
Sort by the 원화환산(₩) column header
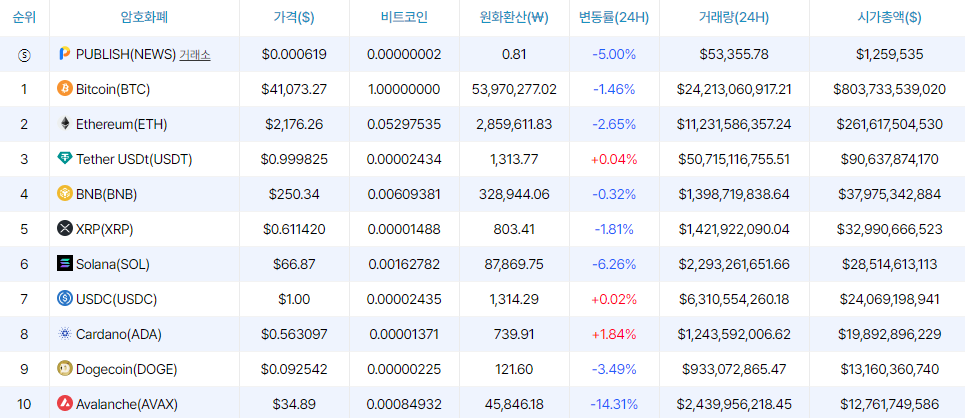pyautogui.click(x=514, y=17)
